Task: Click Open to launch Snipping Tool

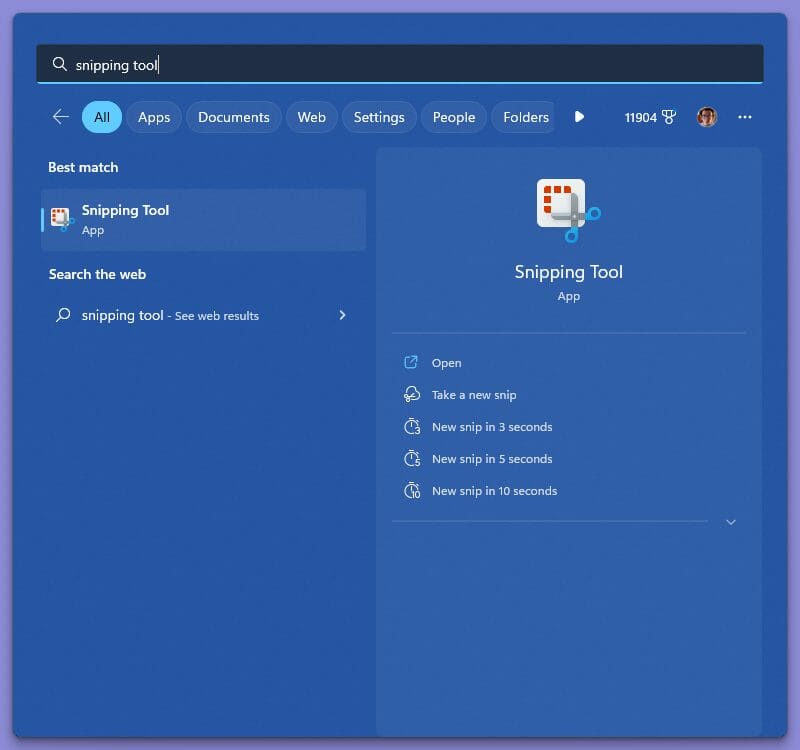Action: tap(447, 362)
